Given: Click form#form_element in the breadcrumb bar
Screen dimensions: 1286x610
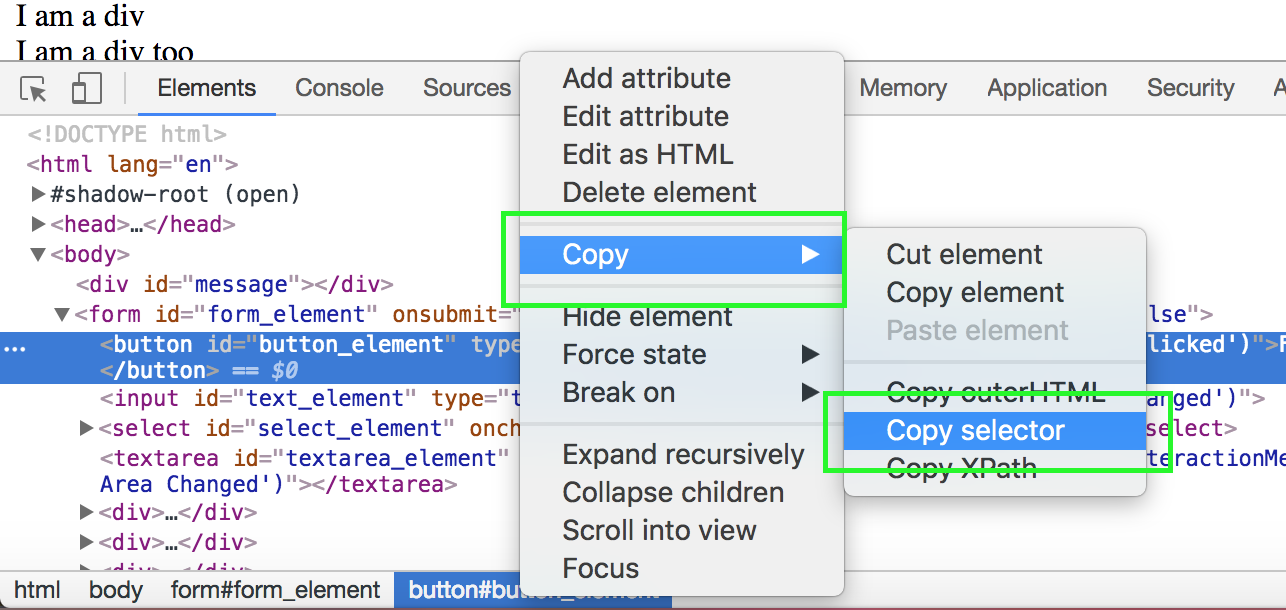Looking at the screenshot, I should point(275,590).
